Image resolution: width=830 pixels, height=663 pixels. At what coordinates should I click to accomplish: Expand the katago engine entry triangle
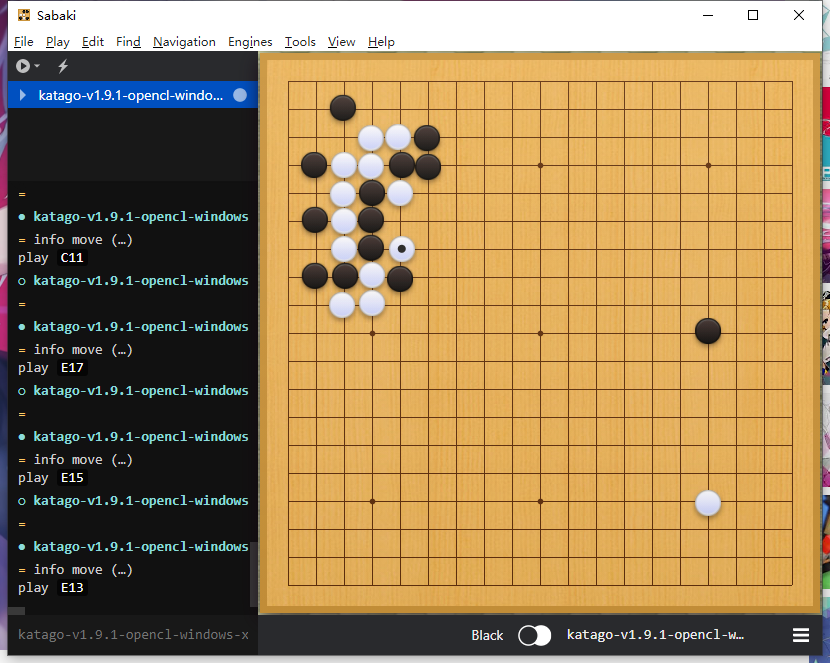point(23,95)
